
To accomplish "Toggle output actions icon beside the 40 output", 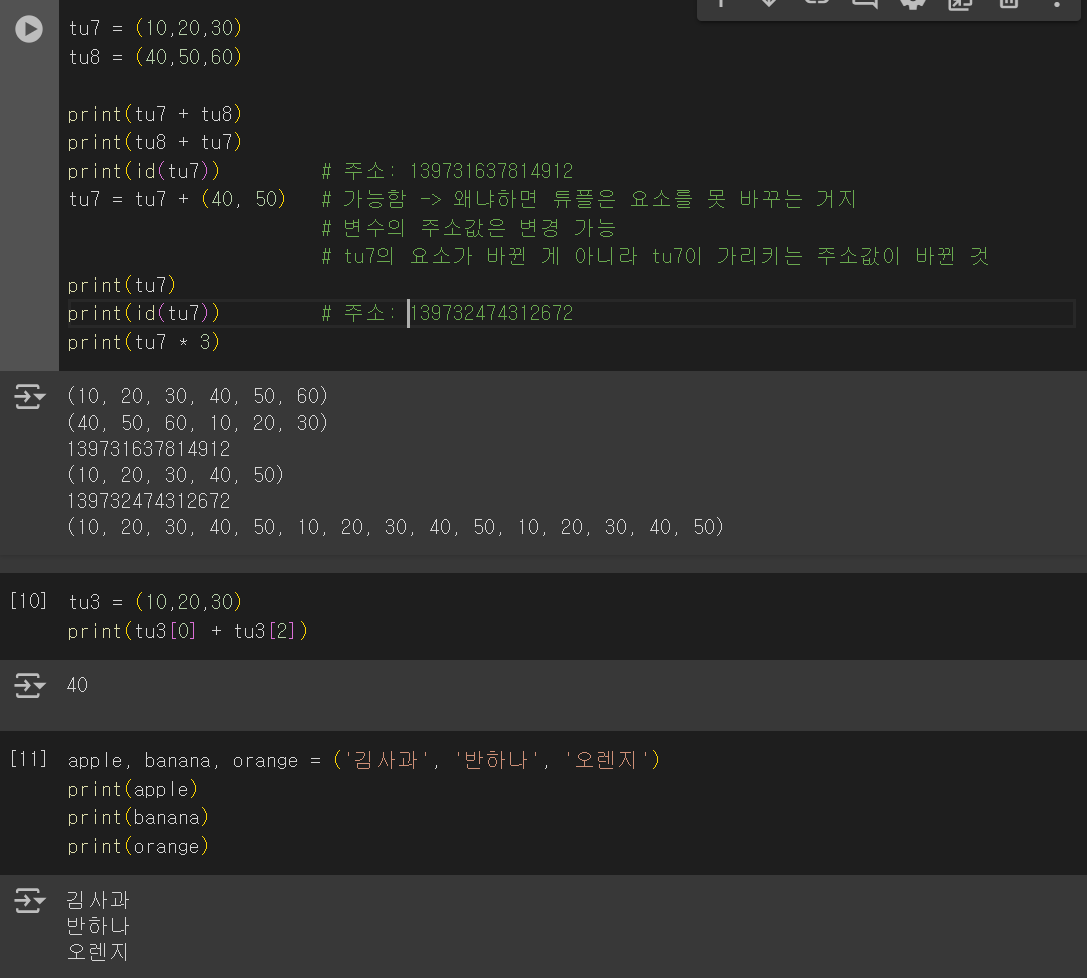I will tap(29, 686).
